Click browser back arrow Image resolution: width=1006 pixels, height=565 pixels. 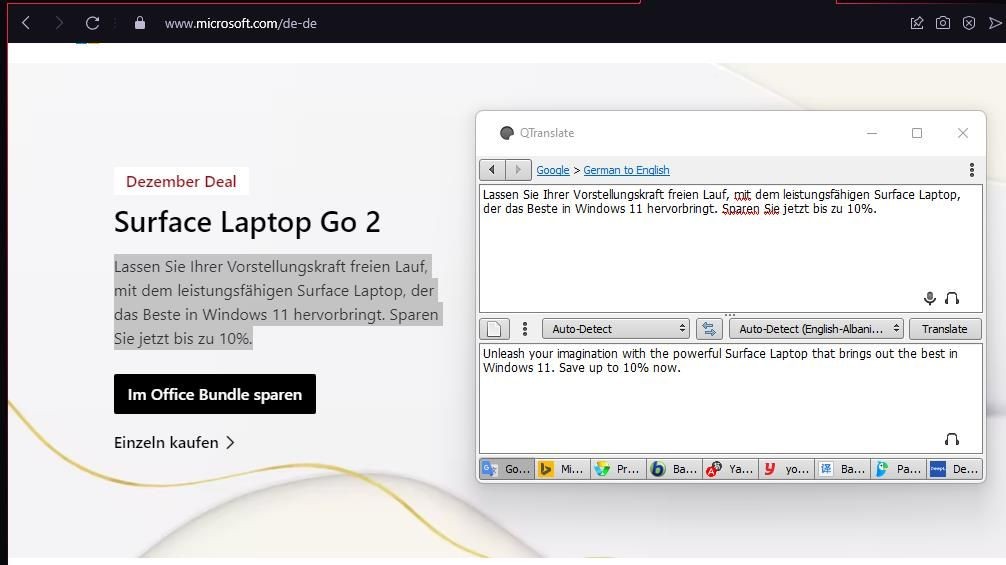26,23
